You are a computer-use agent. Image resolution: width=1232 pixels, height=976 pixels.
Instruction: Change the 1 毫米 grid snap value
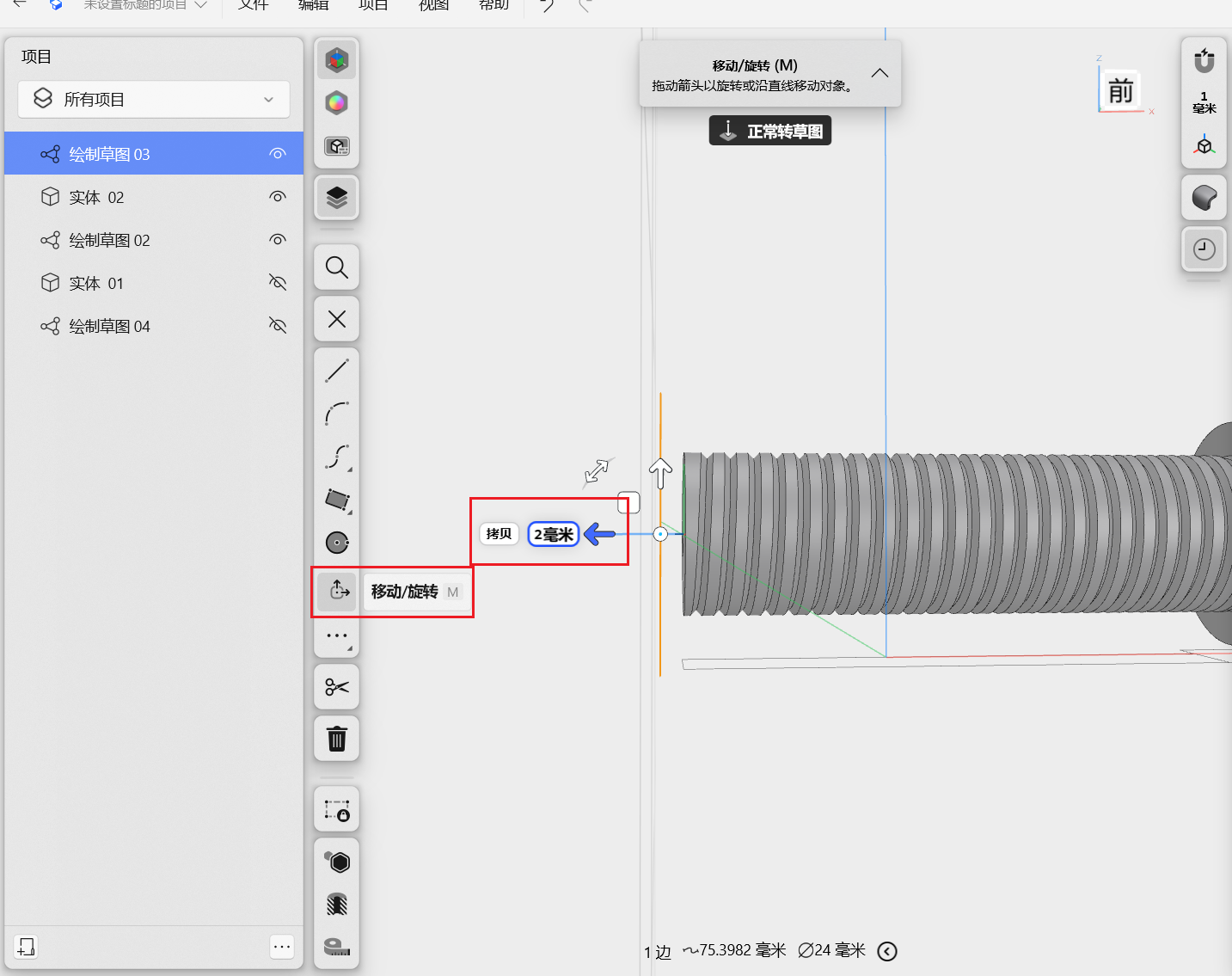[1204, 102]
